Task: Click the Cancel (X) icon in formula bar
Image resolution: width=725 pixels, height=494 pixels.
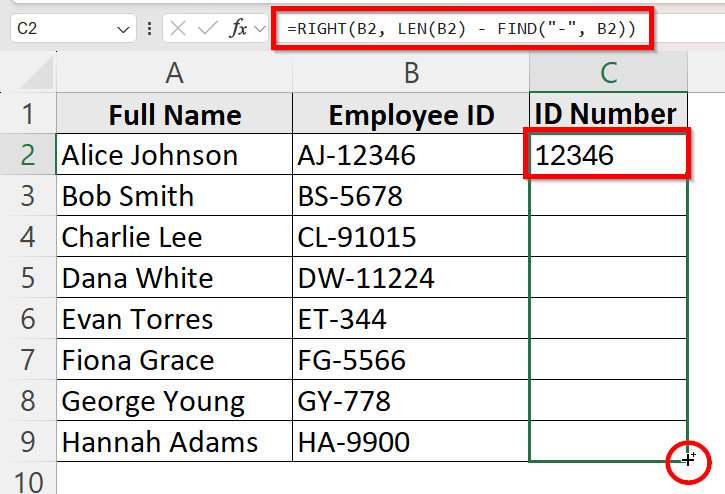Action: click(x=178, y=28)
